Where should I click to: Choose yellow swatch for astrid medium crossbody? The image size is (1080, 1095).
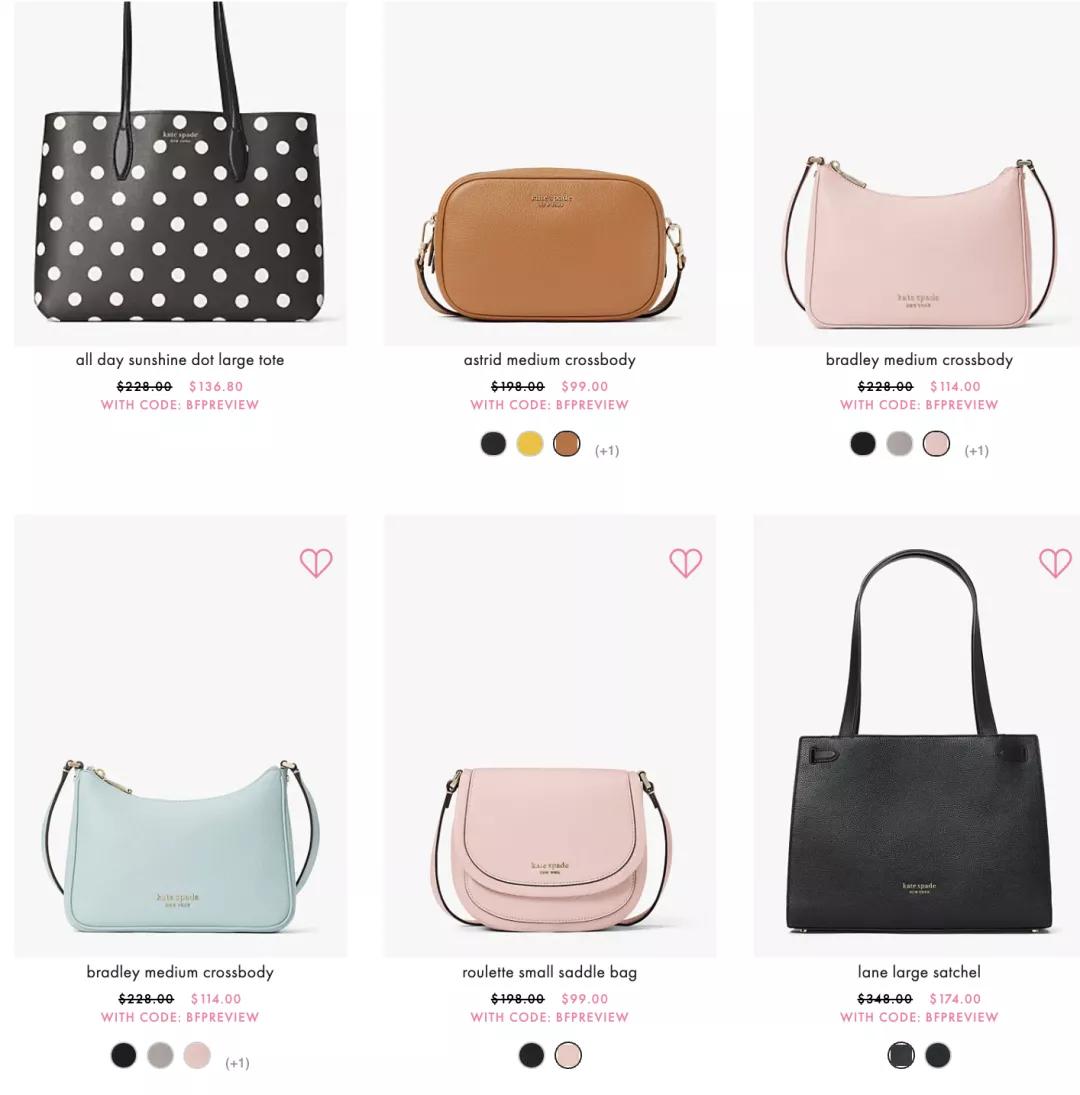(x=530, y=443)
